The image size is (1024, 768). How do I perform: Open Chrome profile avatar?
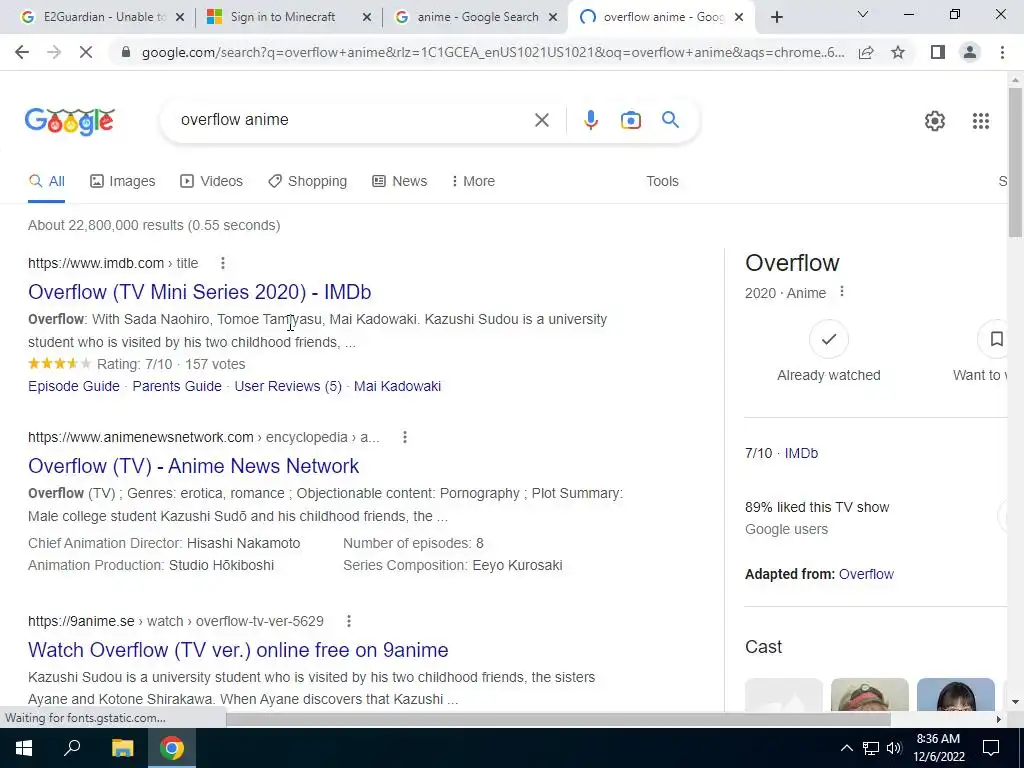point(970,52)
